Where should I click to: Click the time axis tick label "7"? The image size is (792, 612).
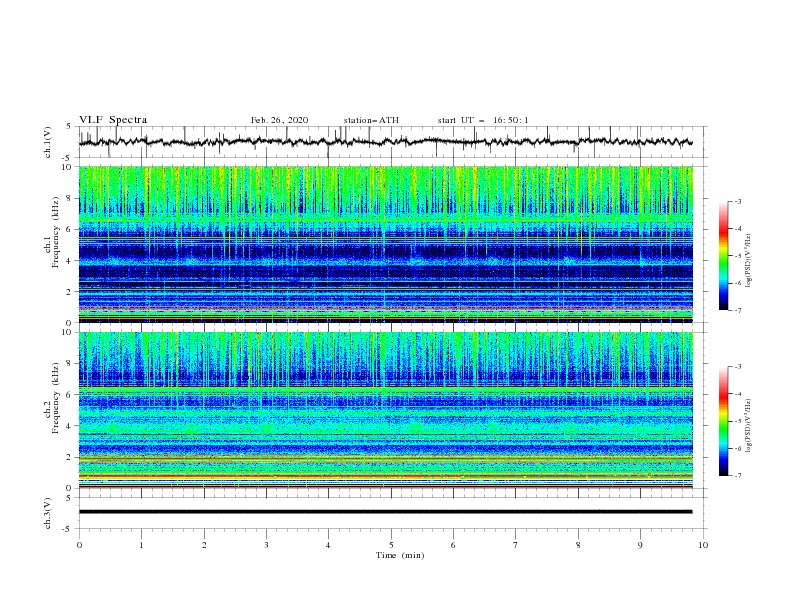[516, 545]
